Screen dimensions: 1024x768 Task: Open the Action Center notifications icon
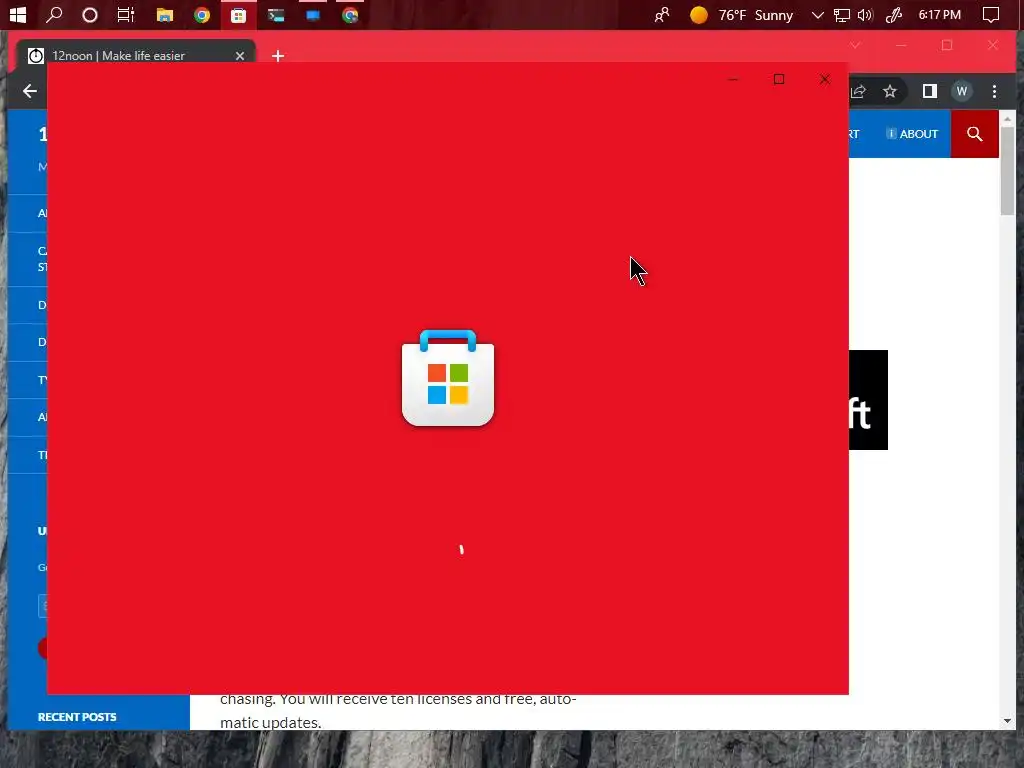point(991,15)
